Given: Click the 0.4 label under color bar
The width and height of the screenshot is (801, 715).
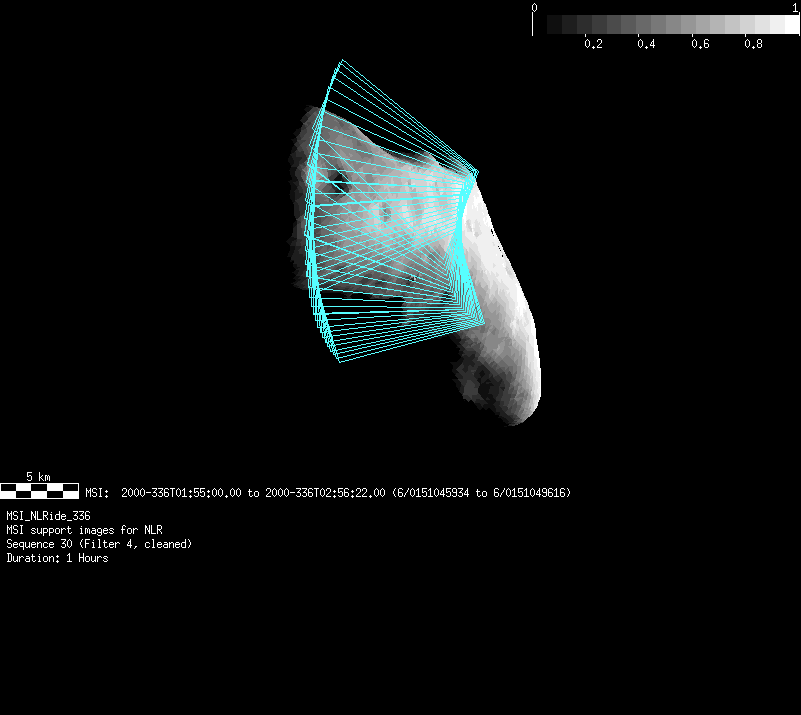Looking at the screenshot, I should click(646, 44).
